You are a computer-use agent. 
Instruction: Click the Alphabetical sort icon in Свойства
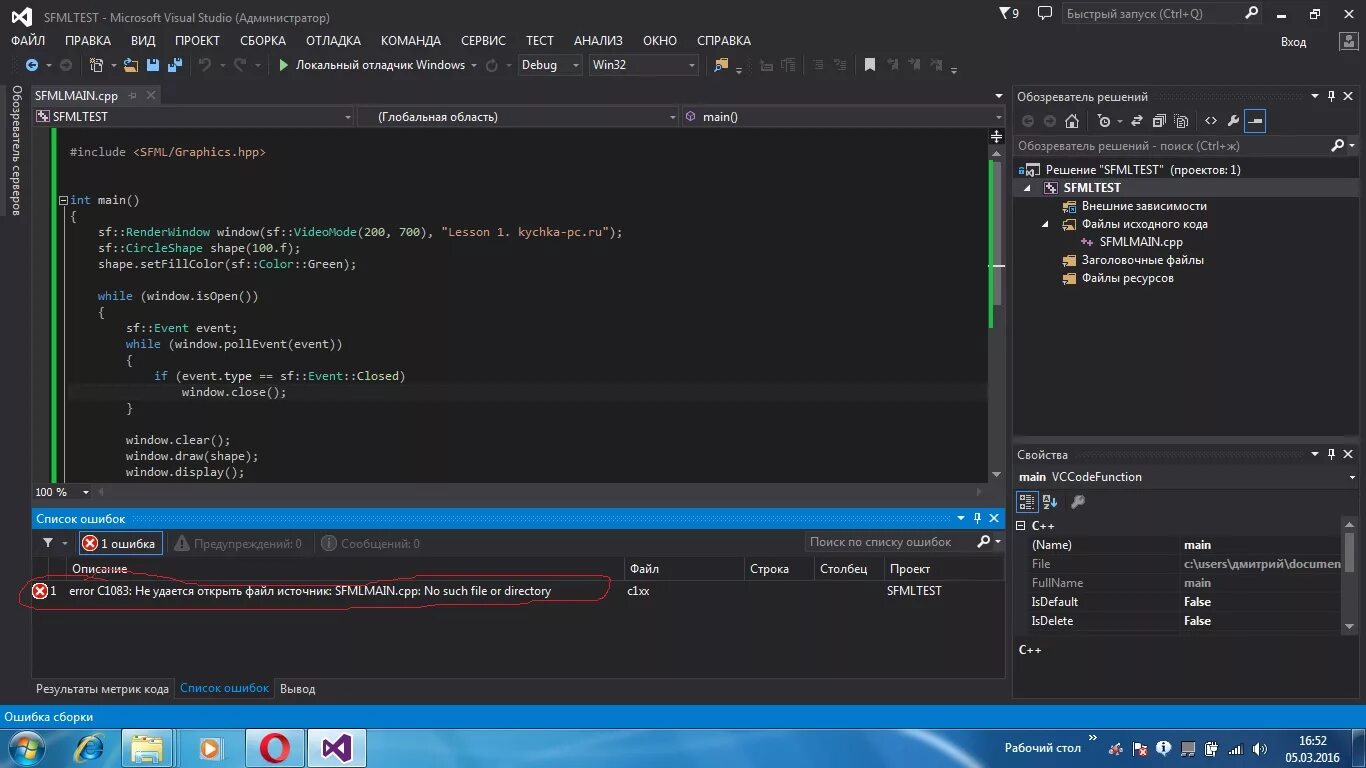(1050, 502)
